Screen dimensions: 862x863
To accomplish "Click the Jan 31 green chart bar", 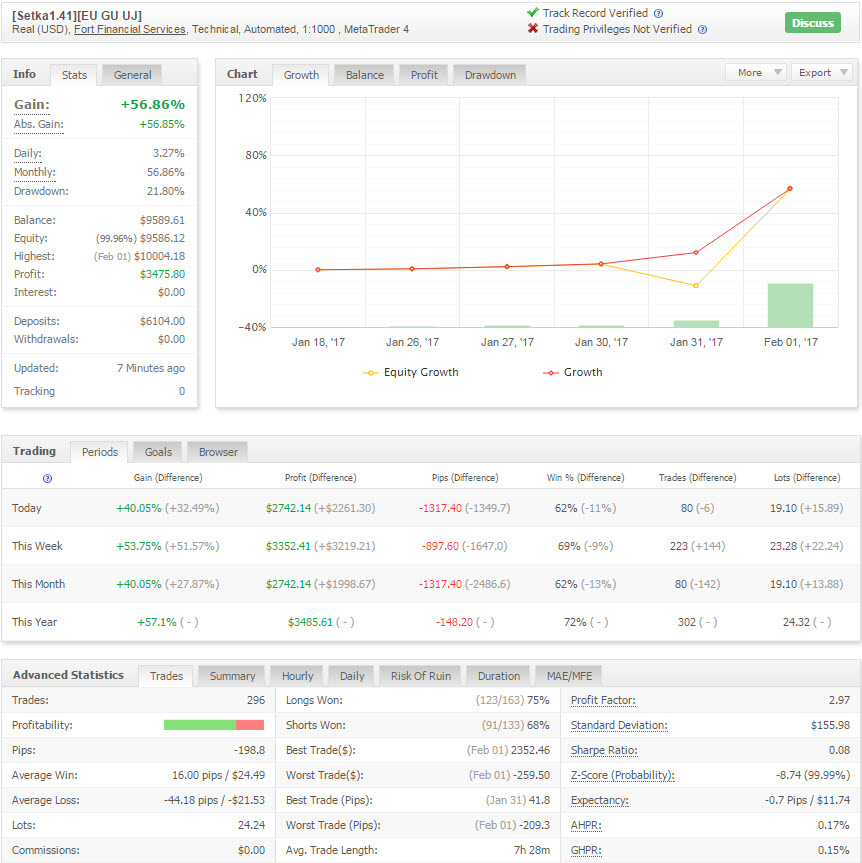I will point(696,324).
